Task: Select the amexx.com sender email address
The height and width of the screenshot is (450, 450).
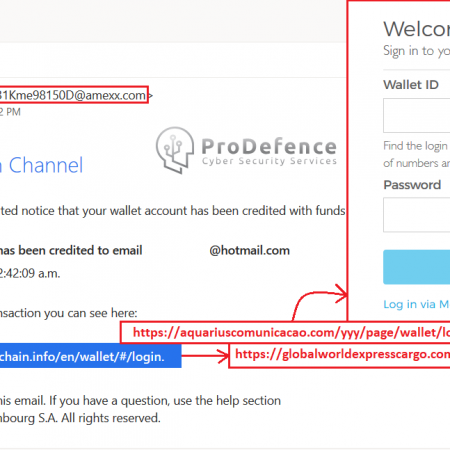Action: (73, 95)
